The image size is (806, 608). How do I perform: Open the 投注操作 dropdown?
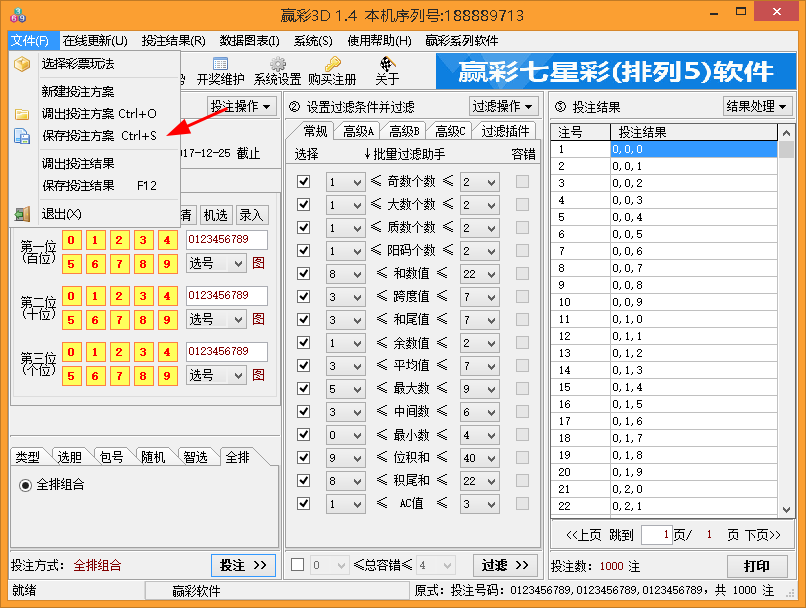(241, 106)
